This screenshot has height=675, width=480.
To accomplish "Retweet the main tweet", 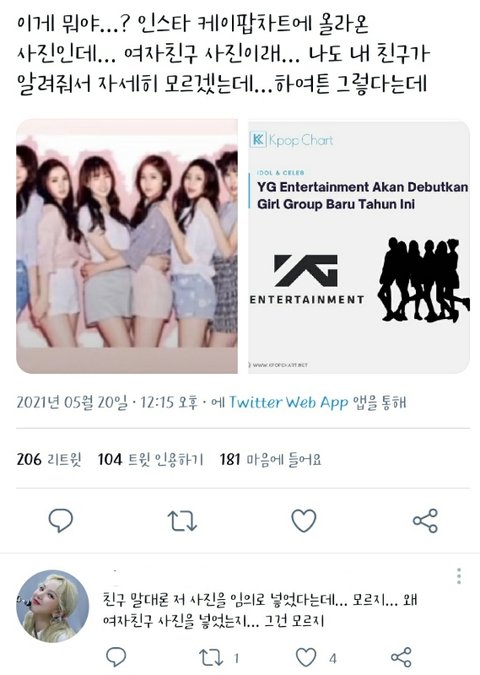I will [182, 520].
